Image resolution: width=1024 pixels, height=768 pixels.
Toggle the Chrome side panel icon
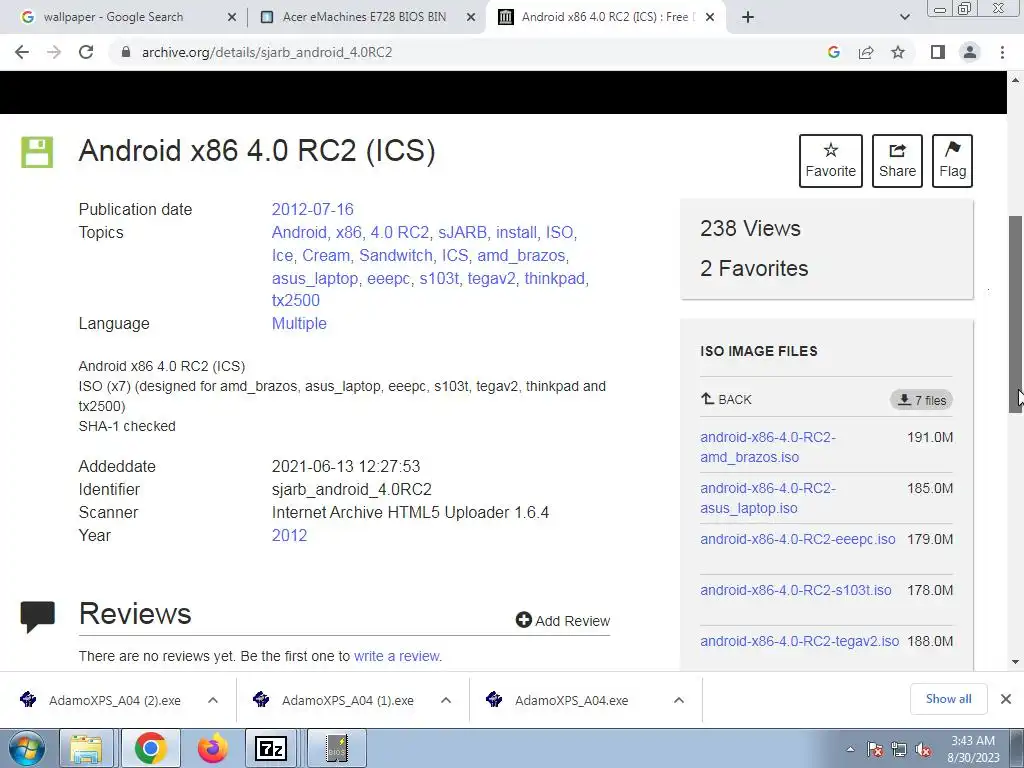click(x=938, y=52)
